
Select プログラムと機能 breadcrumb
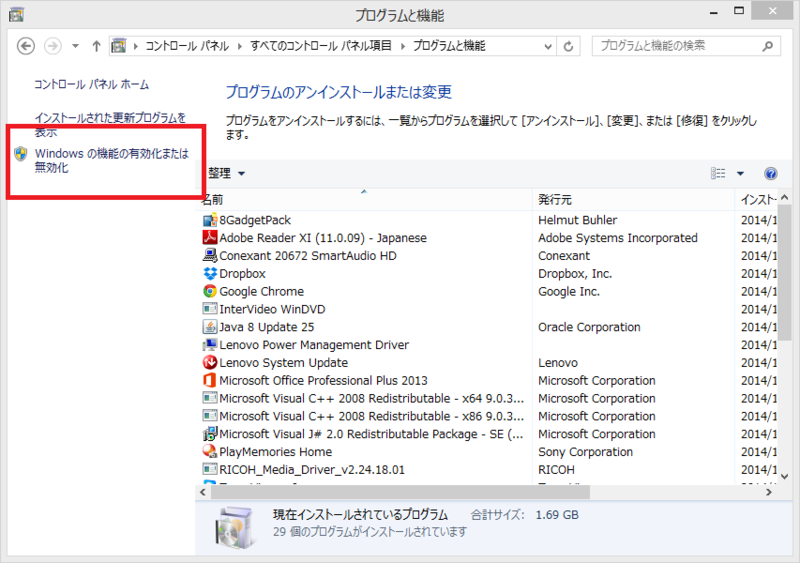(449, 46)
